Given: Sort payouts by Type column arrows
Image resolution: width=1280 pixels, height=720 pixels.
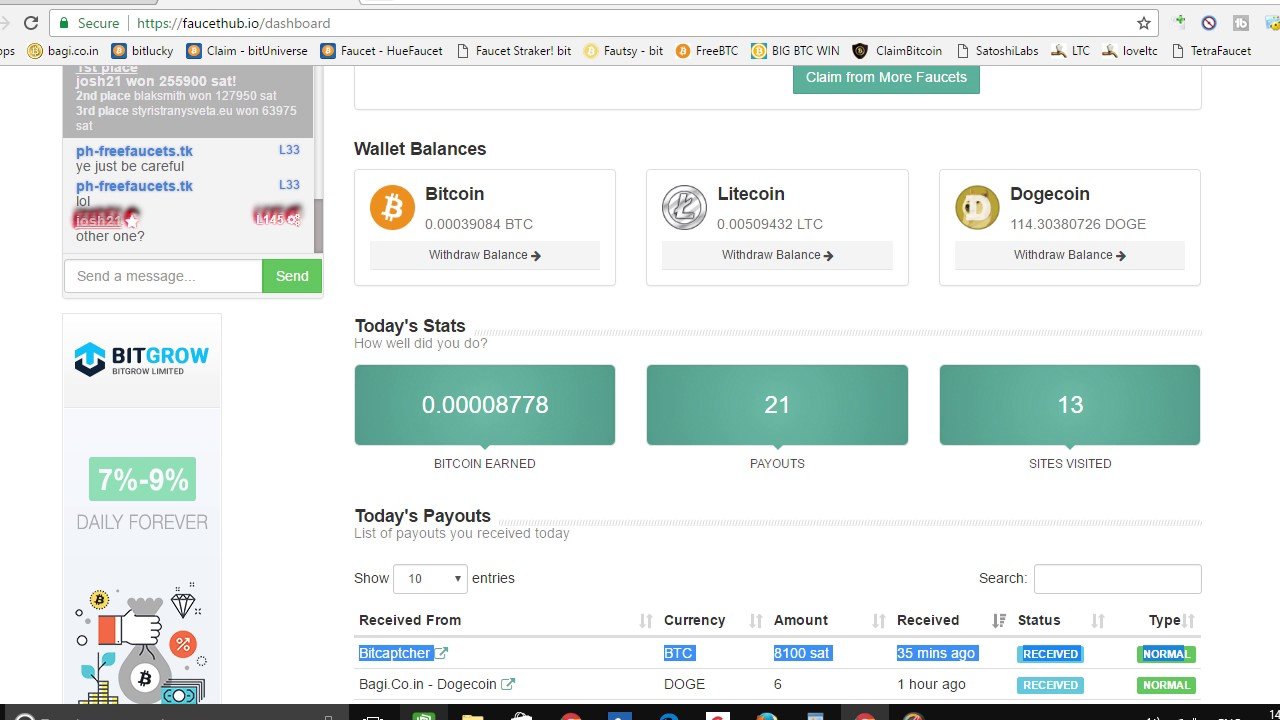Looking at the screenshot, I should 1189,621.
